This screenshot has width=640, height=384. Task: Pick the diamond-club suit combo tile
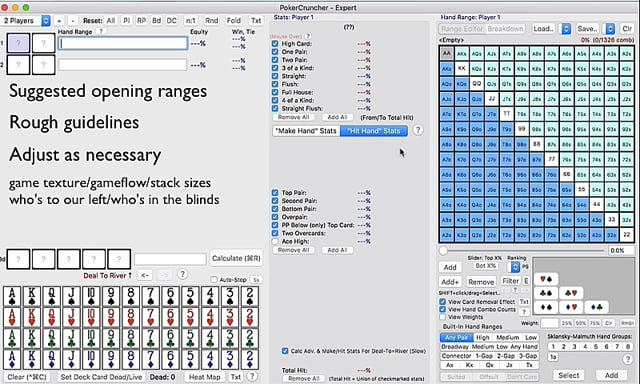point(596,307)
